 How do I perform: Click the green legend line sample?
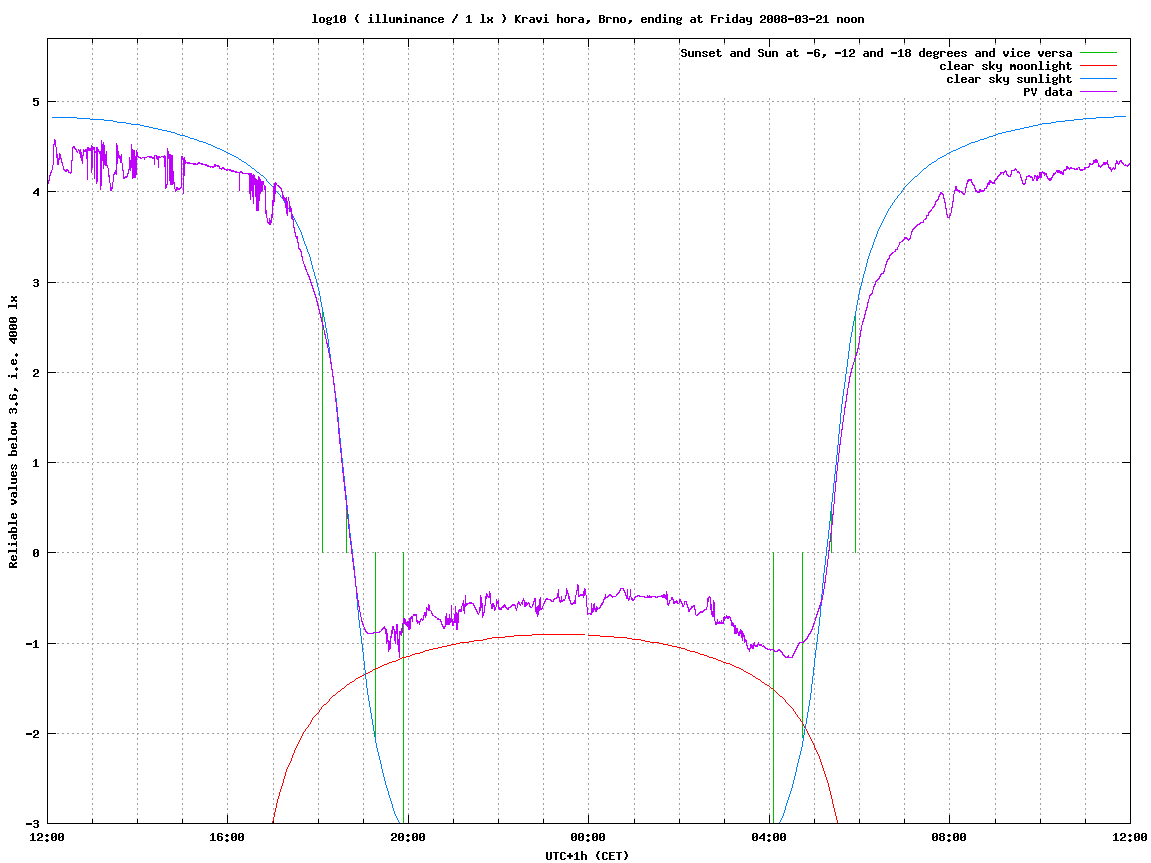[1098, 53]
